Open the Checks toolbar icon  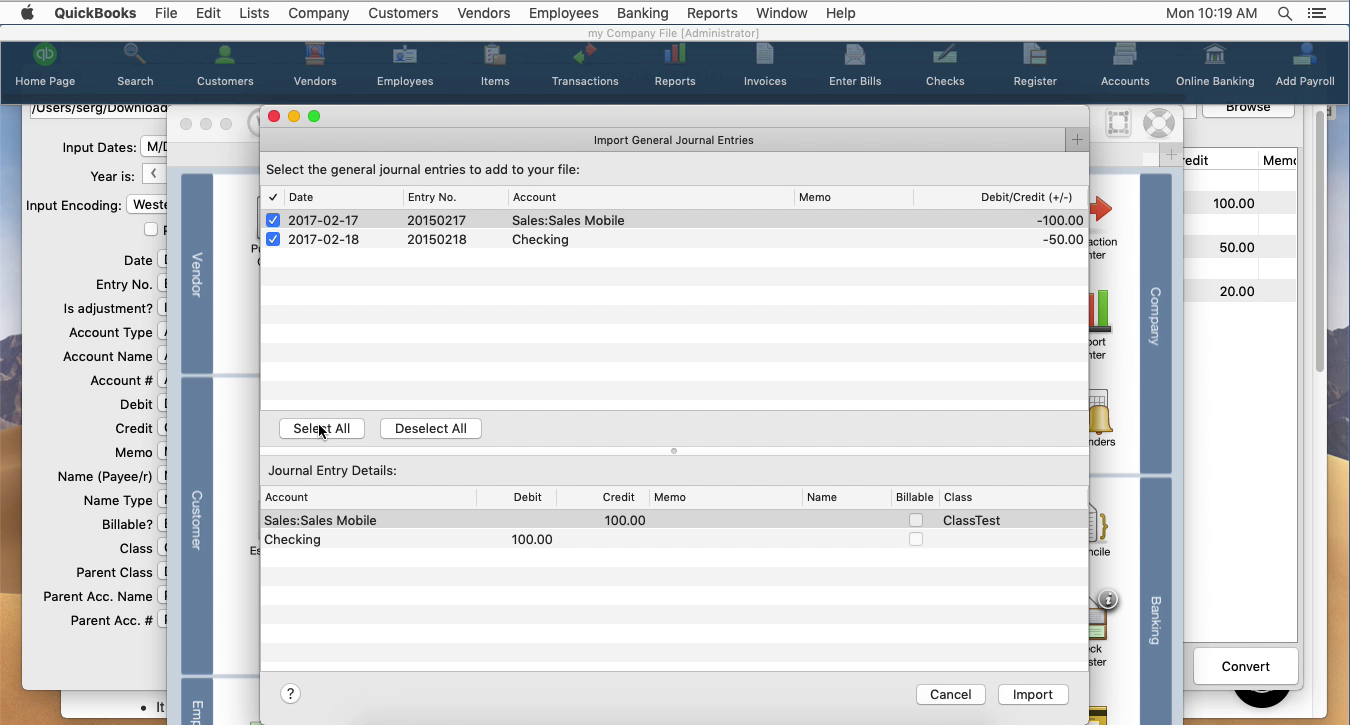945,66
